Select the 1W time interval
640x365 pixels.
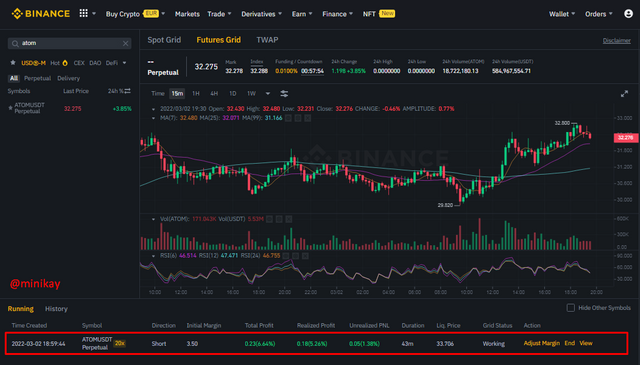click(x=251, y=93)
